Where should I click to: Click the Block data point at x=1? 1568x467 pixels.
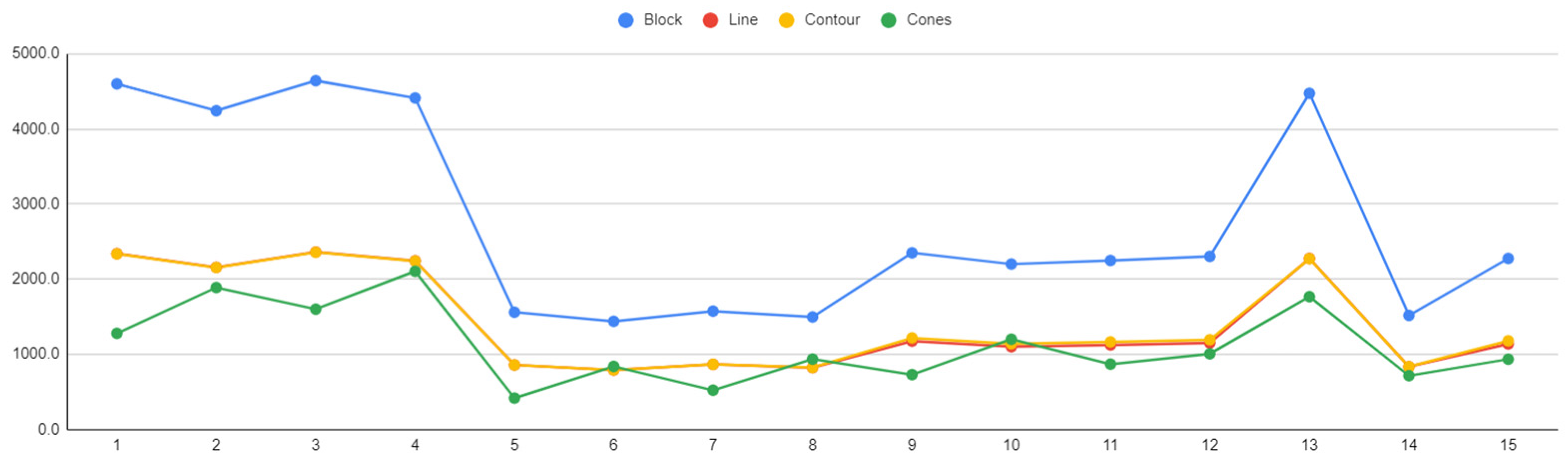click(117, 84)
